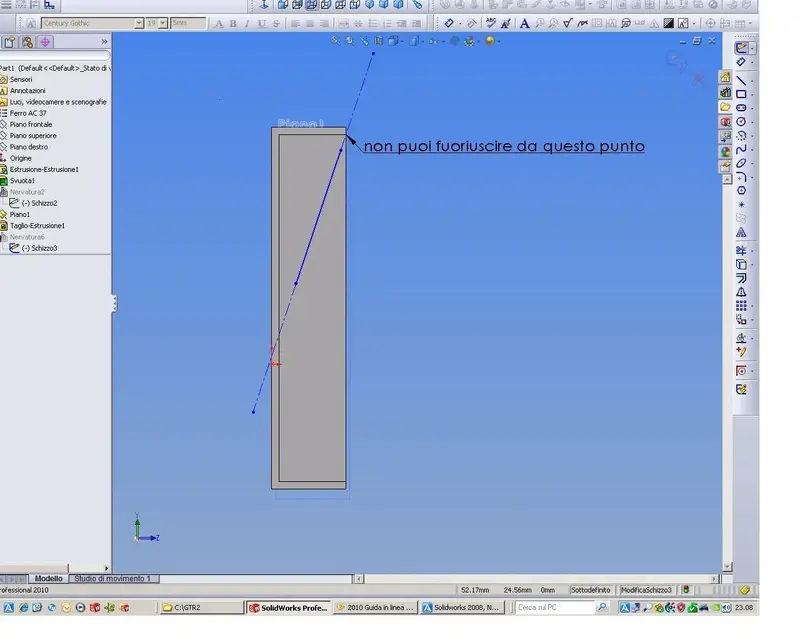Toggle the Exit Sketch button
The height and width of the screenshot is (640, 800).
click(741, 48)
